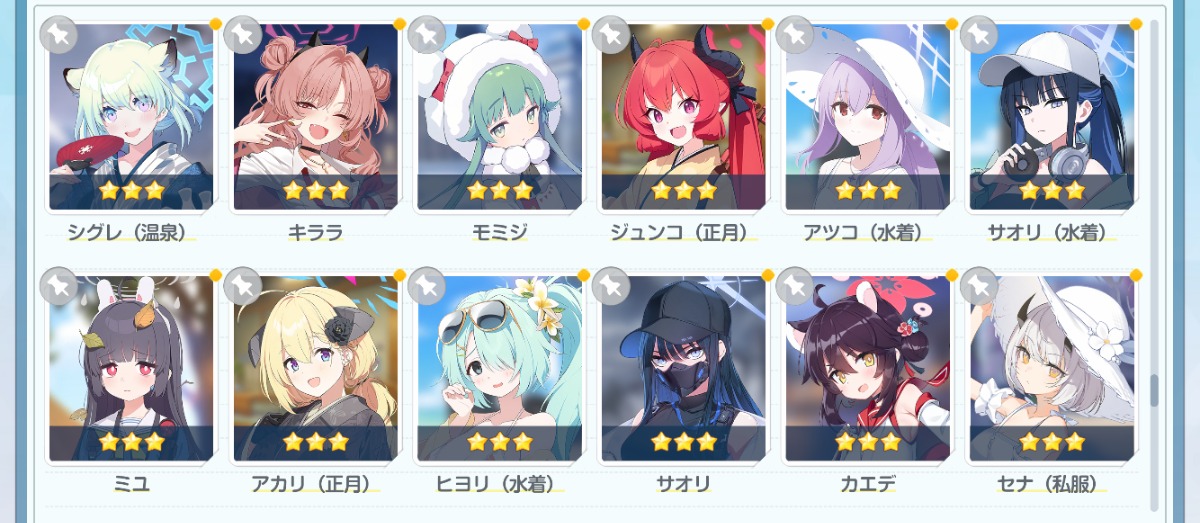Click the カエデ name label
This screenshot has width=1200, height=523.
point(867,485)
